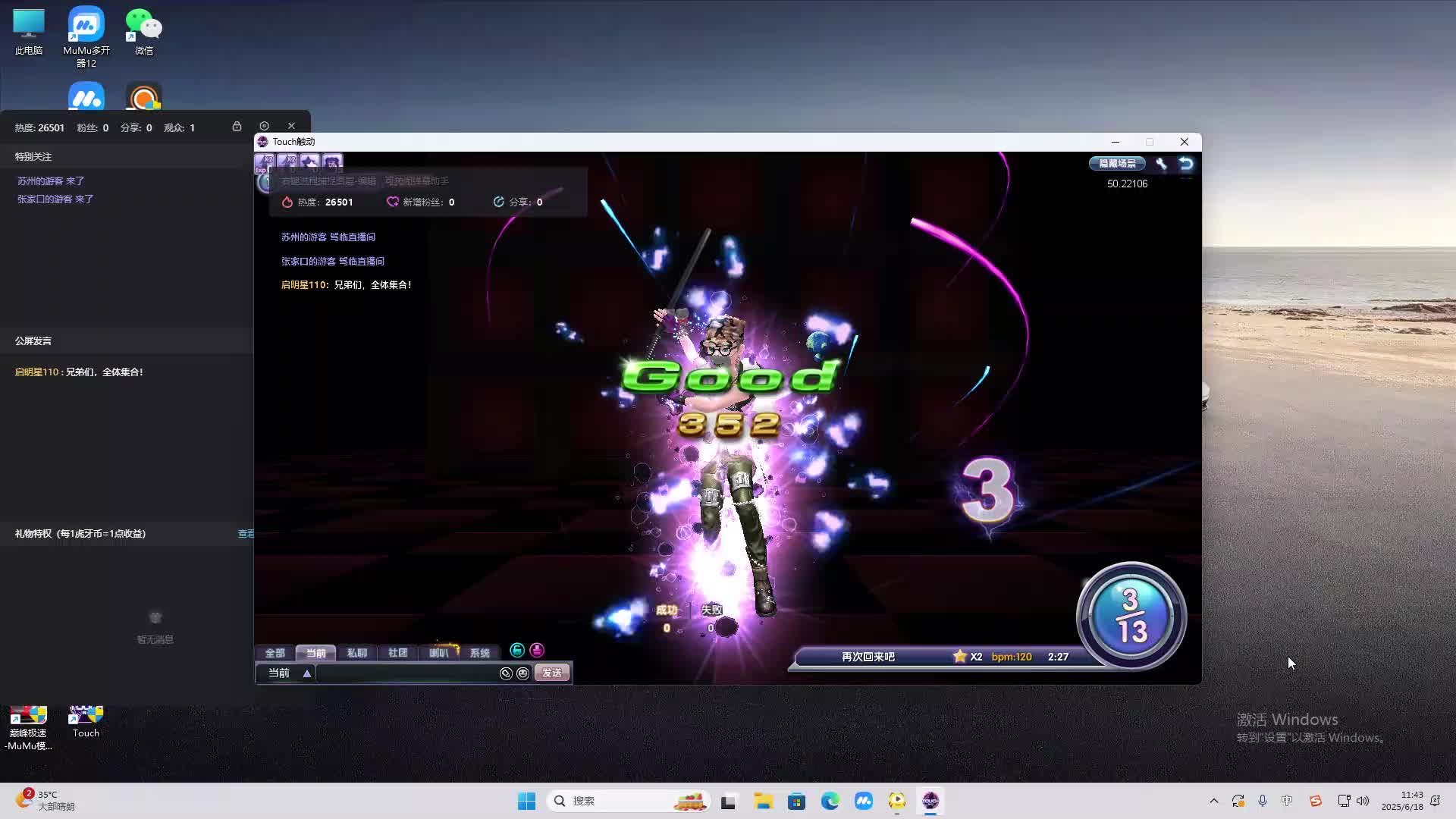Switch to the 私聊 chat tab

356,653
